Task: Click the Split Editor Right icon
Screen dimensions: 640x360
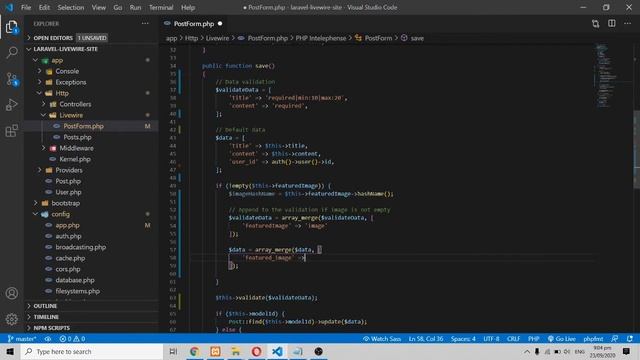Action: [611, 24]
